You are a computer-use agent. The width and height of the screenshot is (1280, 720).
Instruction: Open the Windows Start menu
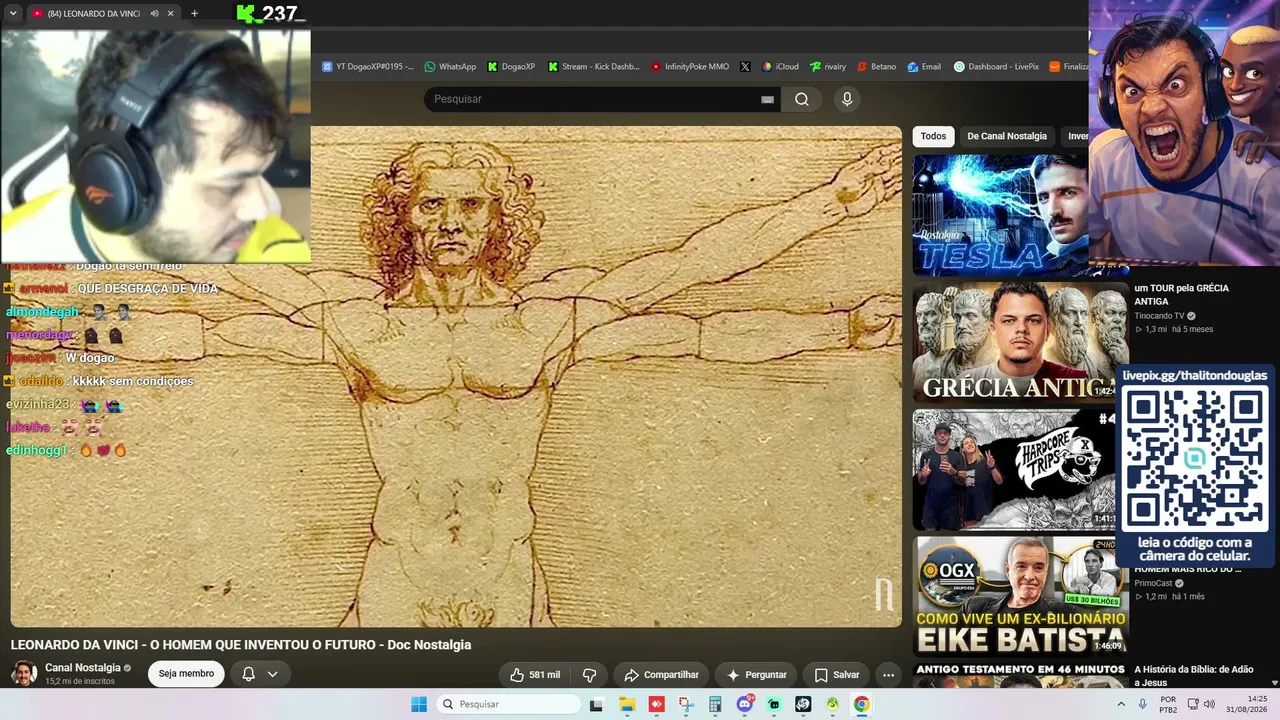(419, 704)
